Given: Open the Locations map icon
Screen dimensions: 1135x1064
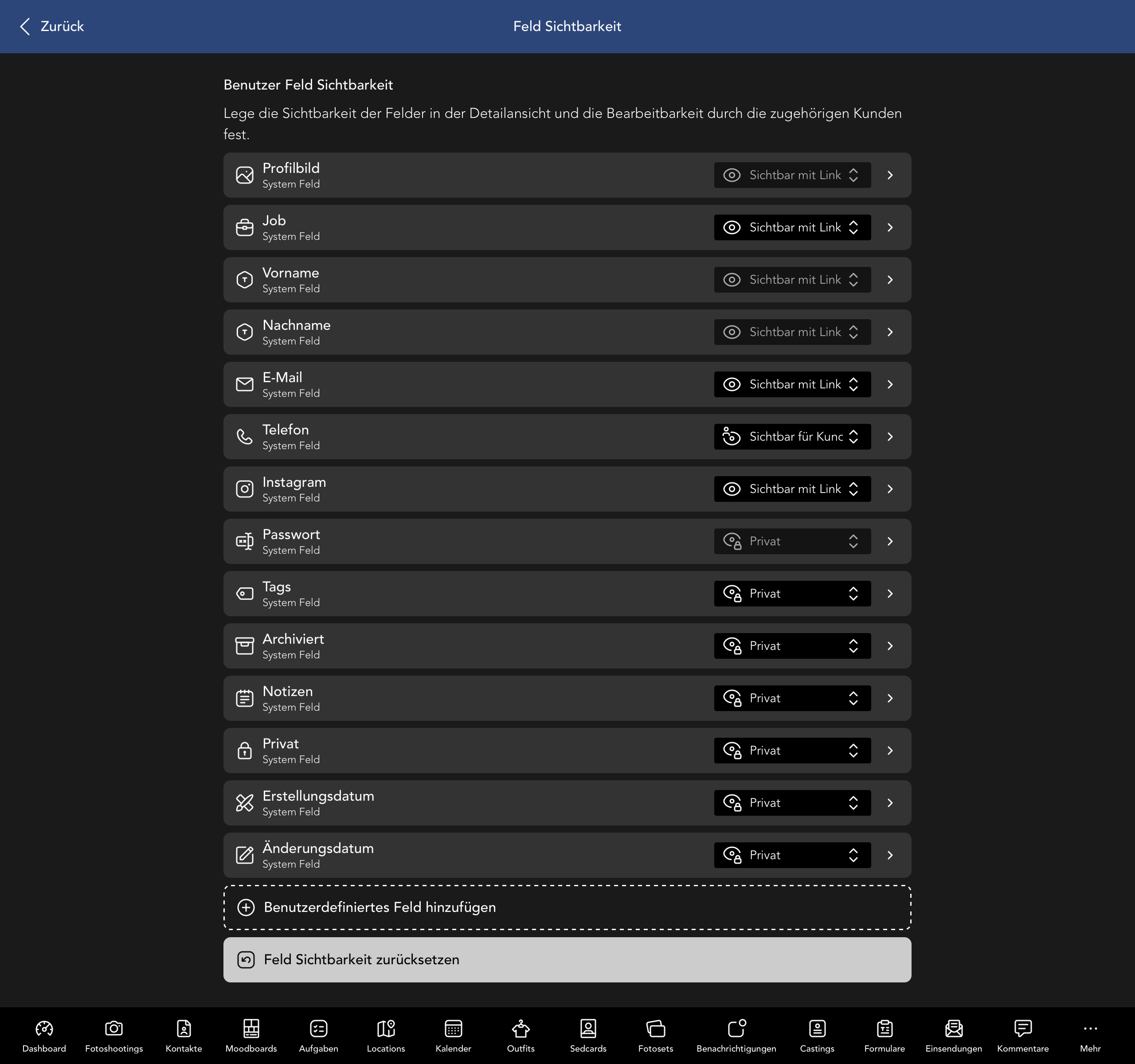Looking at the screenshot, I should pyautogui.click(x=385, y=1028).
